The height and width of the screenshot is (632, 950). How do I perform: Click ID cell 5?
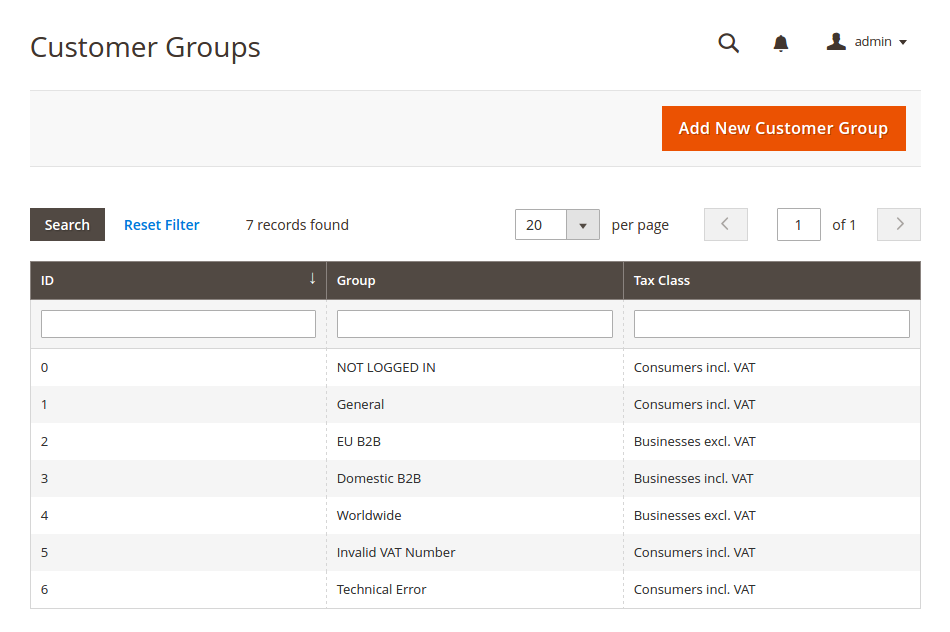(178, 553)
